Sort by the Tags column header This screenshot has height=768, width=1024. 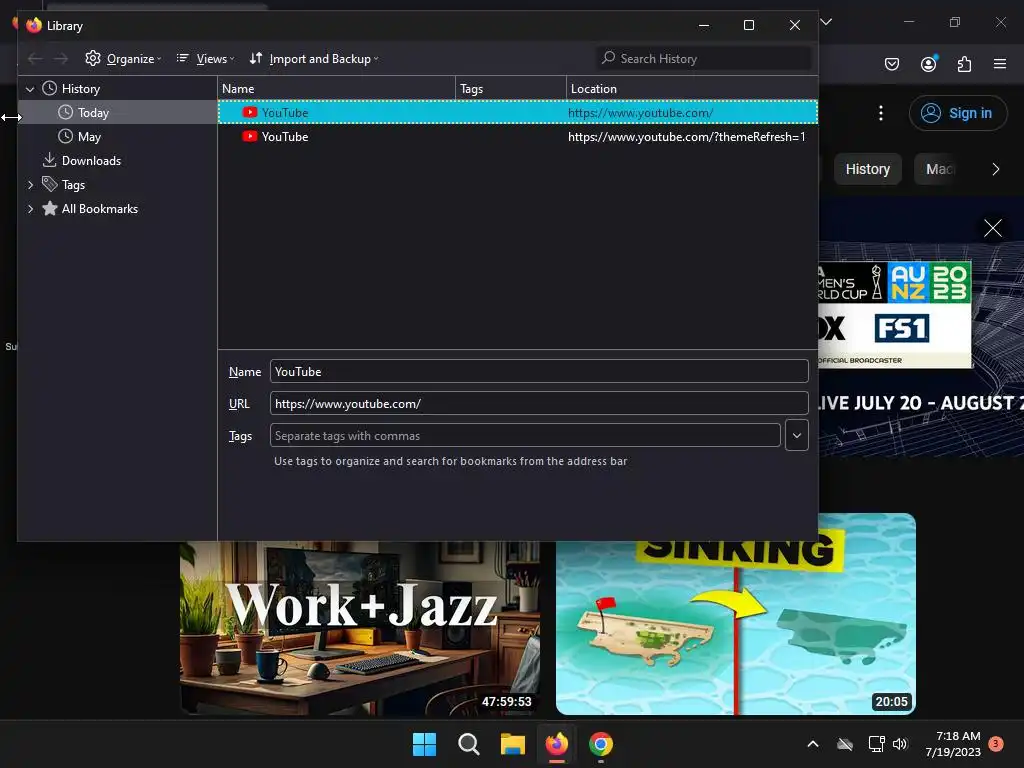pyautogui.click(x=511, y=89)
